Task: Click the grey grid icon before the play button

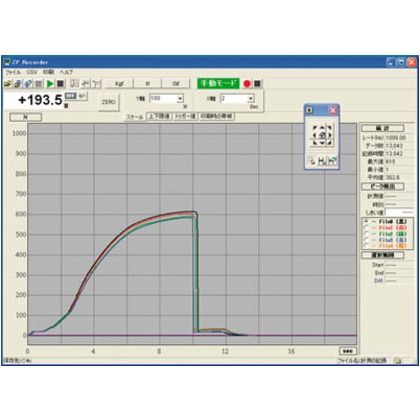Action: (39, 83)
